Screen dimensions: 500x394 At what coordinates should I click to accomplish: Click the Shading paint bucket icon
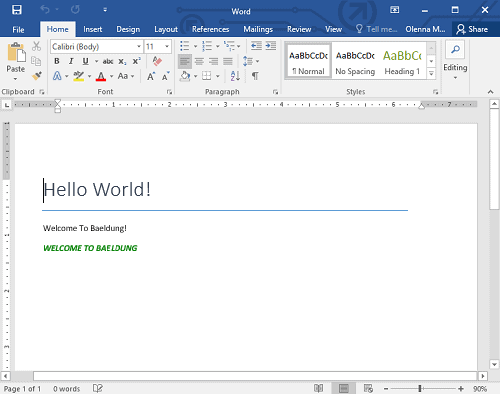pyautogui.click(x=185, y=76)
